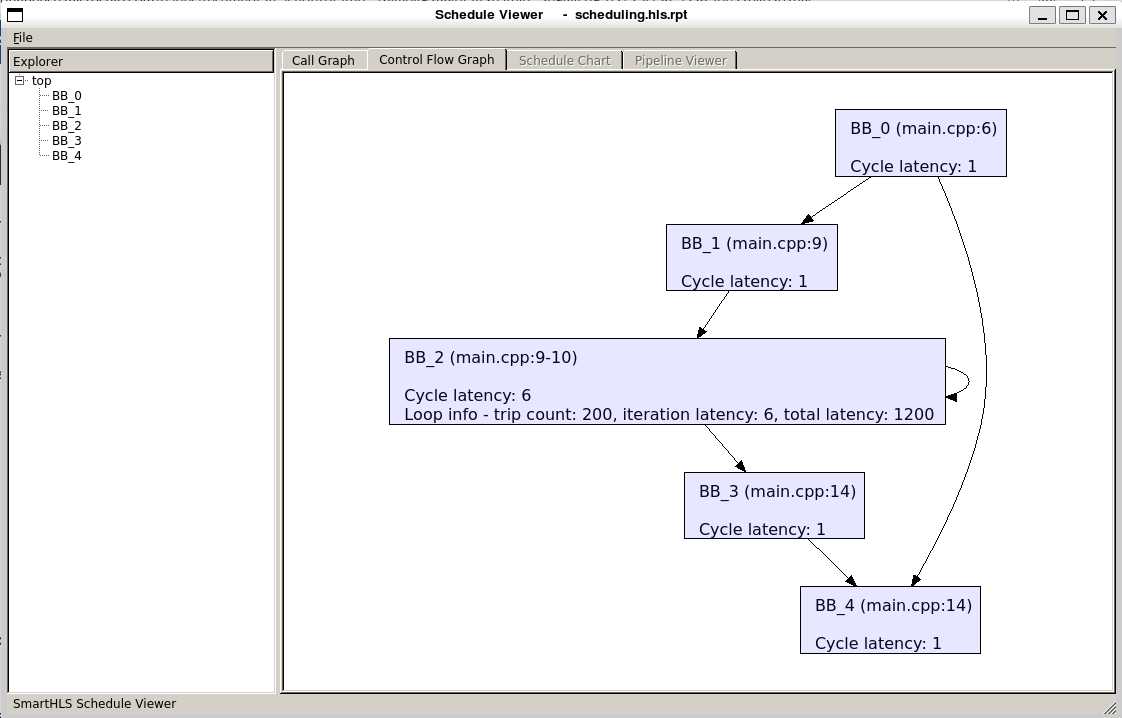The image size is (1122, 718).
Task: Select BB_0 in the Explorer tree
Action: [x=66, y=96]
